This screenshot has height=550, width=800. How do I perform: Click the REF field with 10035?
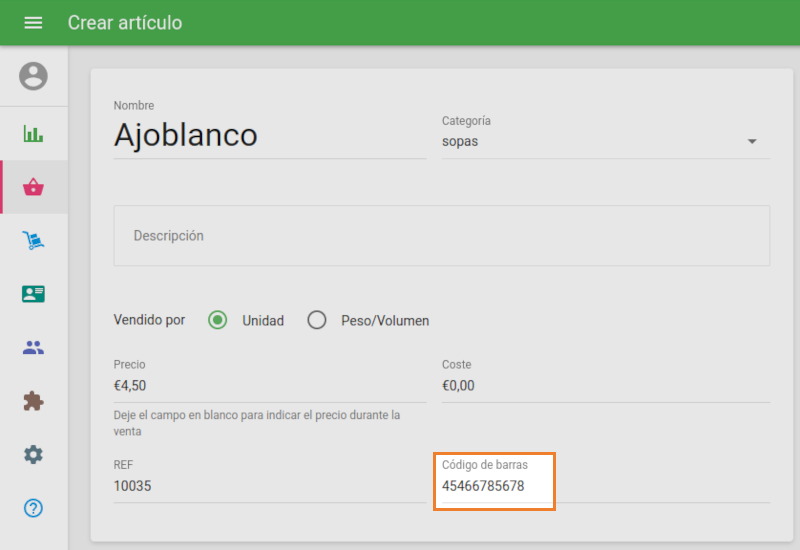pos(269,486)
